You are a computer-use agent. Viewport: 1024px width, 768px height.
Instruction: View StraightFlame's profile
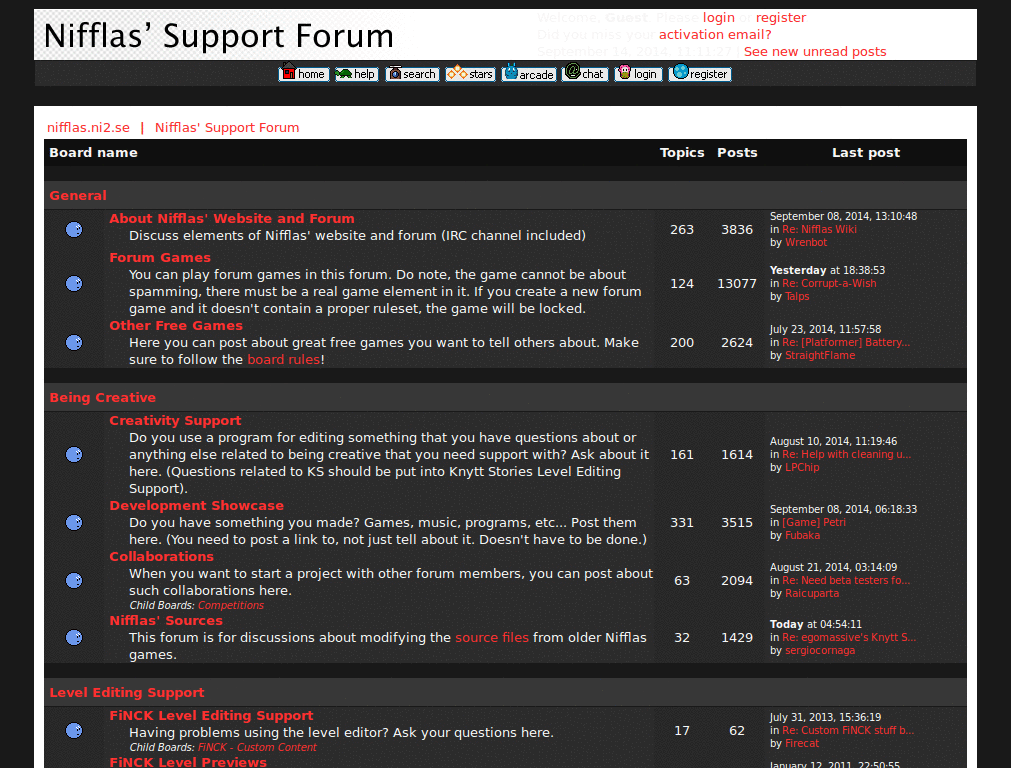click(x=820, y=355)
